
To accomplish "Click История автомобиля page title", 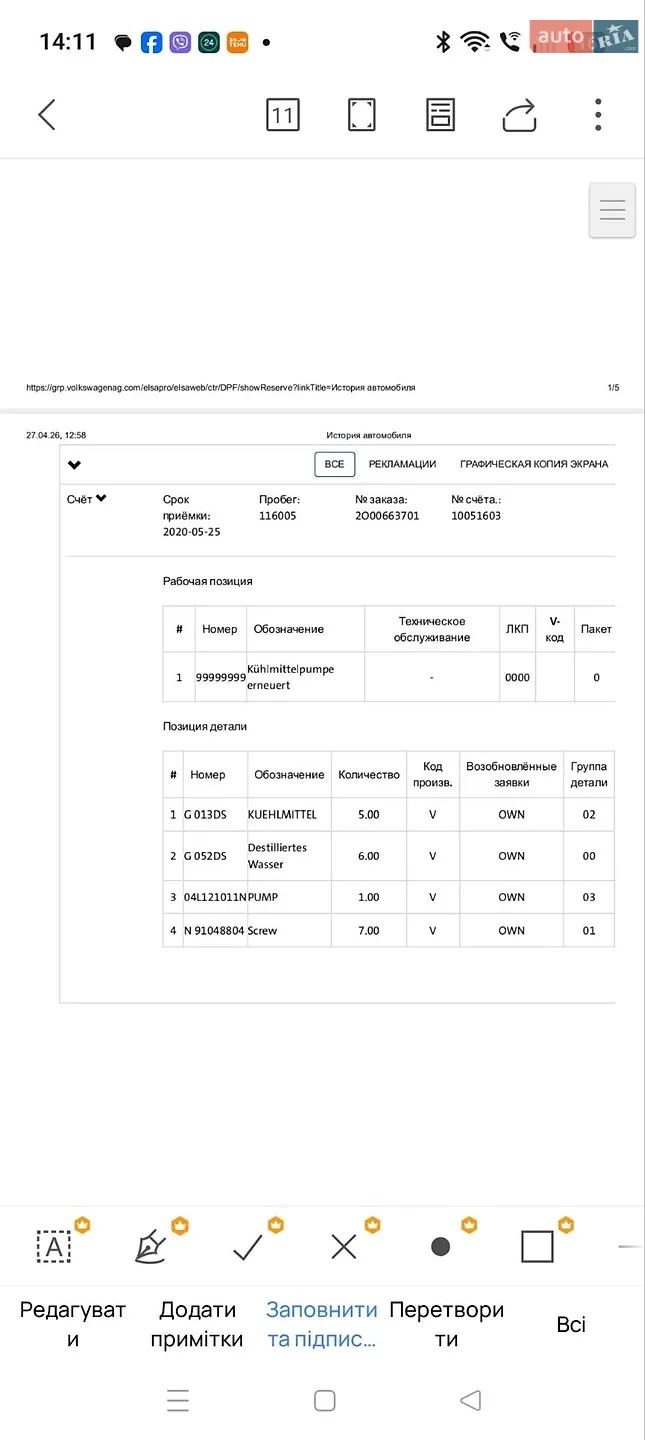I will coord(368,435).
